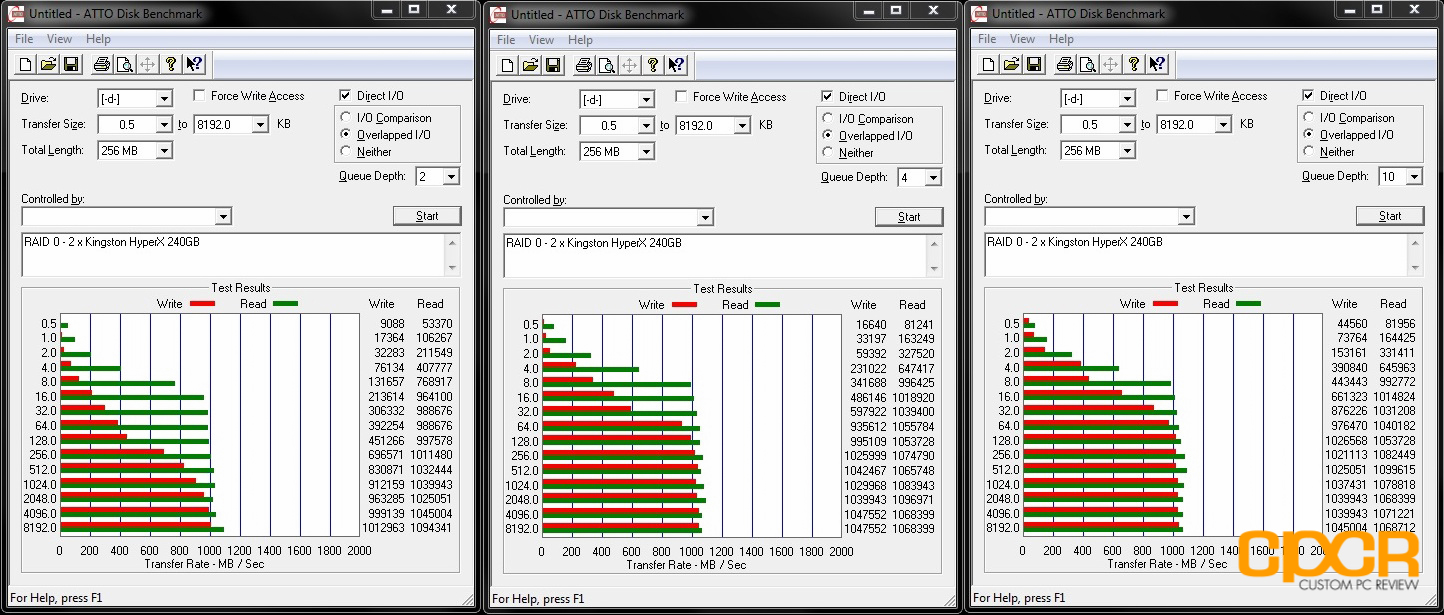The height and width of the screenshot is (615, 1444).
Task: Click New file icon in Queue Depth 2 window
Action: [x=25, y=65]
